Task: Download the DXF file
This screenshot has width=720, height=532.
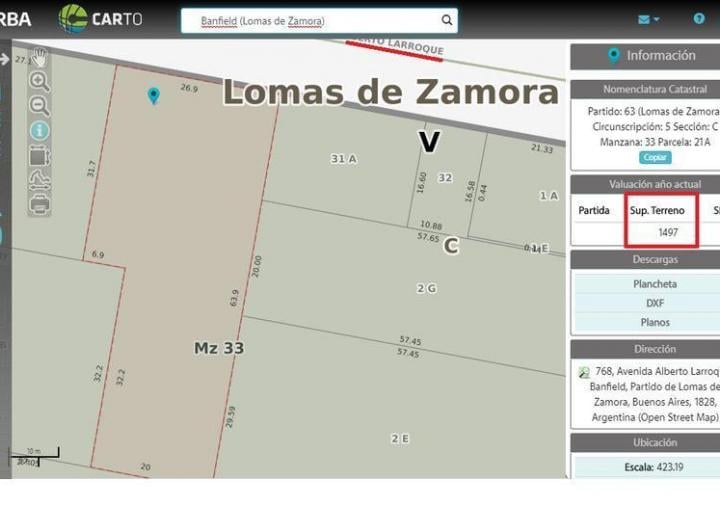Action: (655, 303)
